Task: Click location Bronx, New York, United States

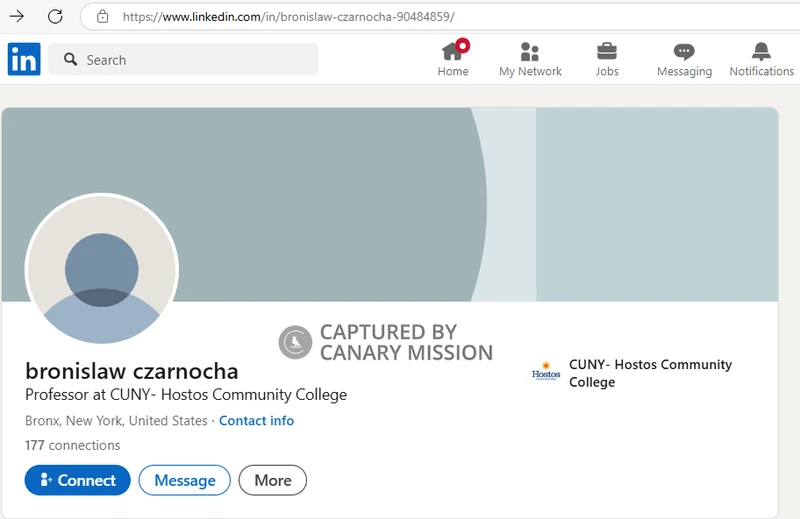Action: tap(116, 421)
